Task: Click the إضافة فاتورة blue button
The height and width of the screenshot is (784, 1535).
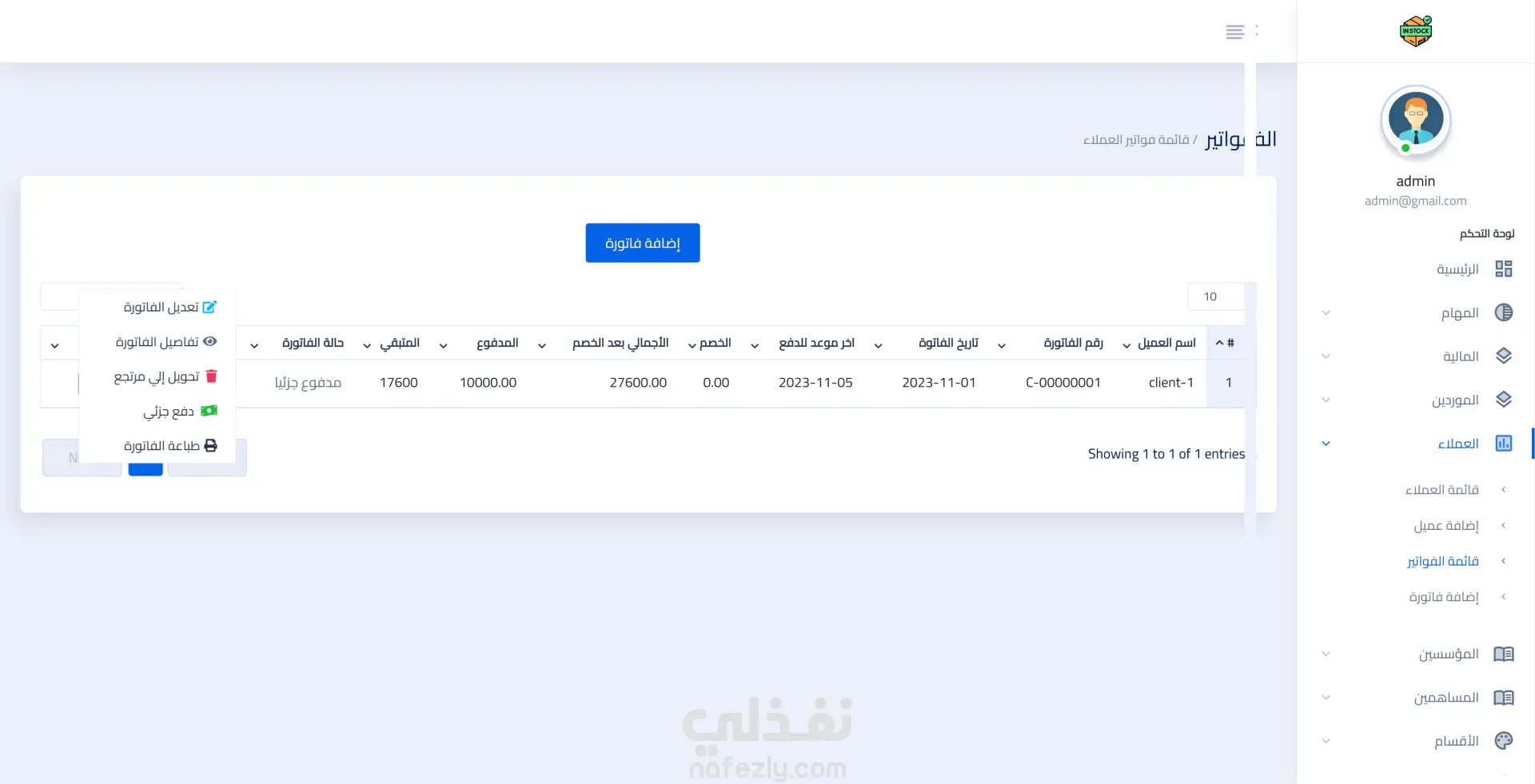Action: tap(643, 243)
